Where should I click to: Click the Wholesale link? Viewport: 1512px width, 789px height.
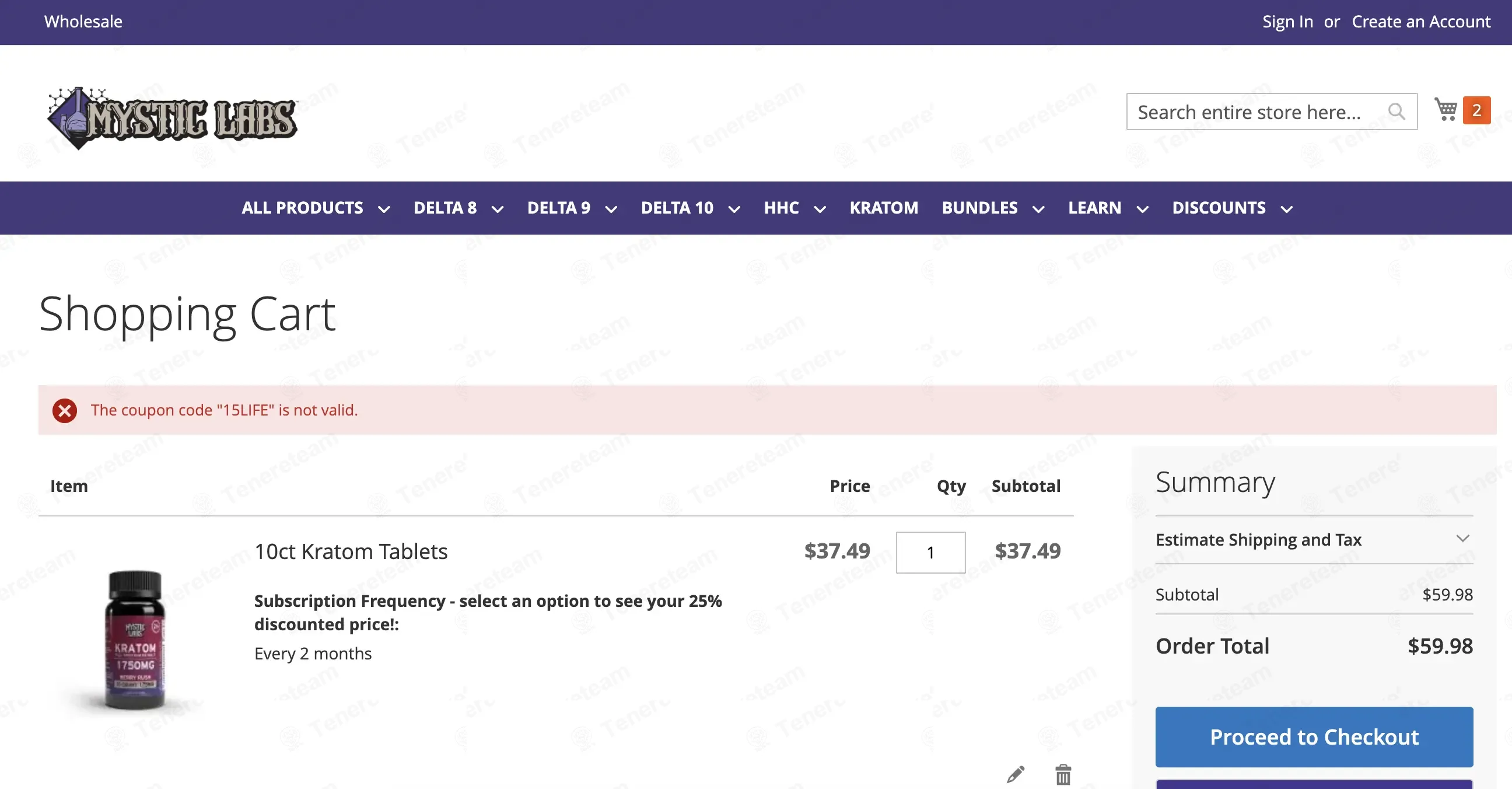83,22
